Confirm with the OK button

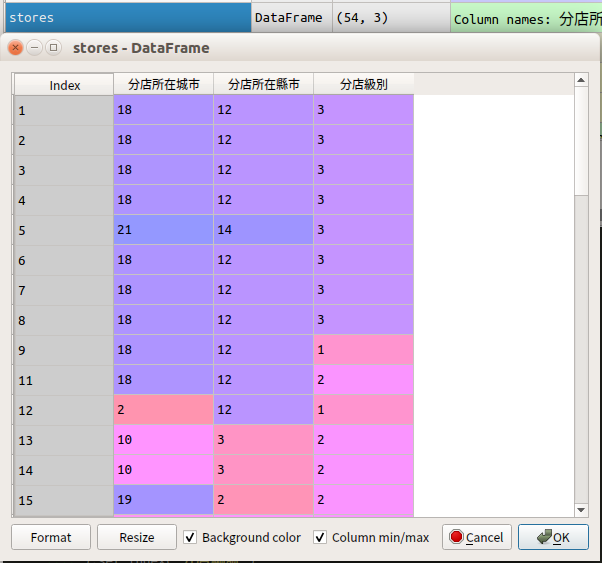tap(553, 537)
